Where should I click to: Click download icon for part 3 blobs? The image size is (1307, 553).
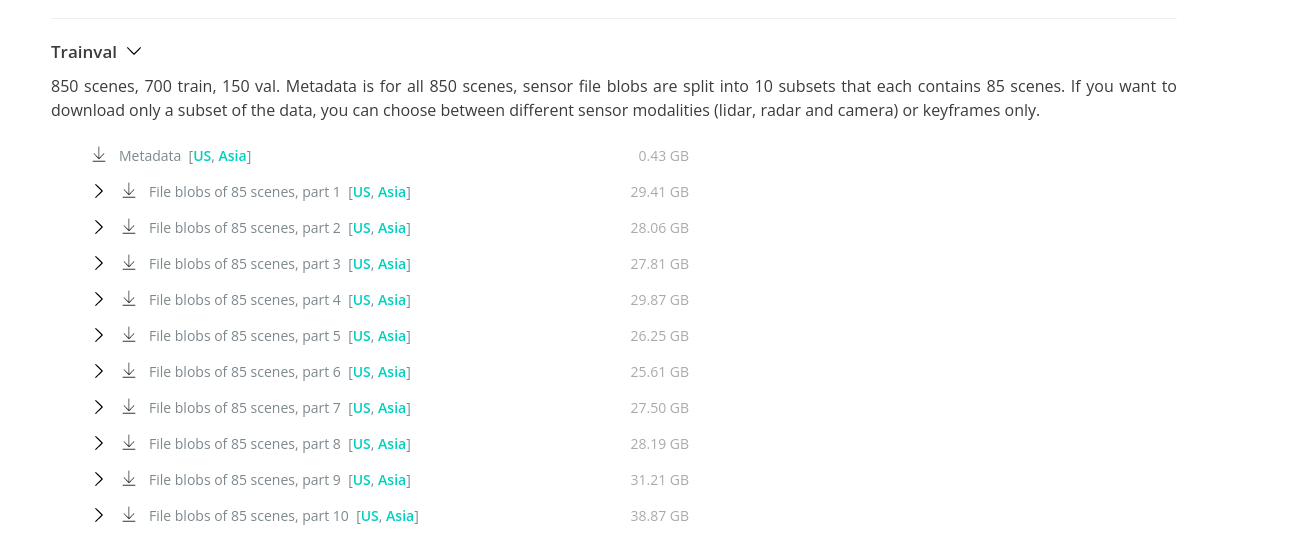click(129, 263)
